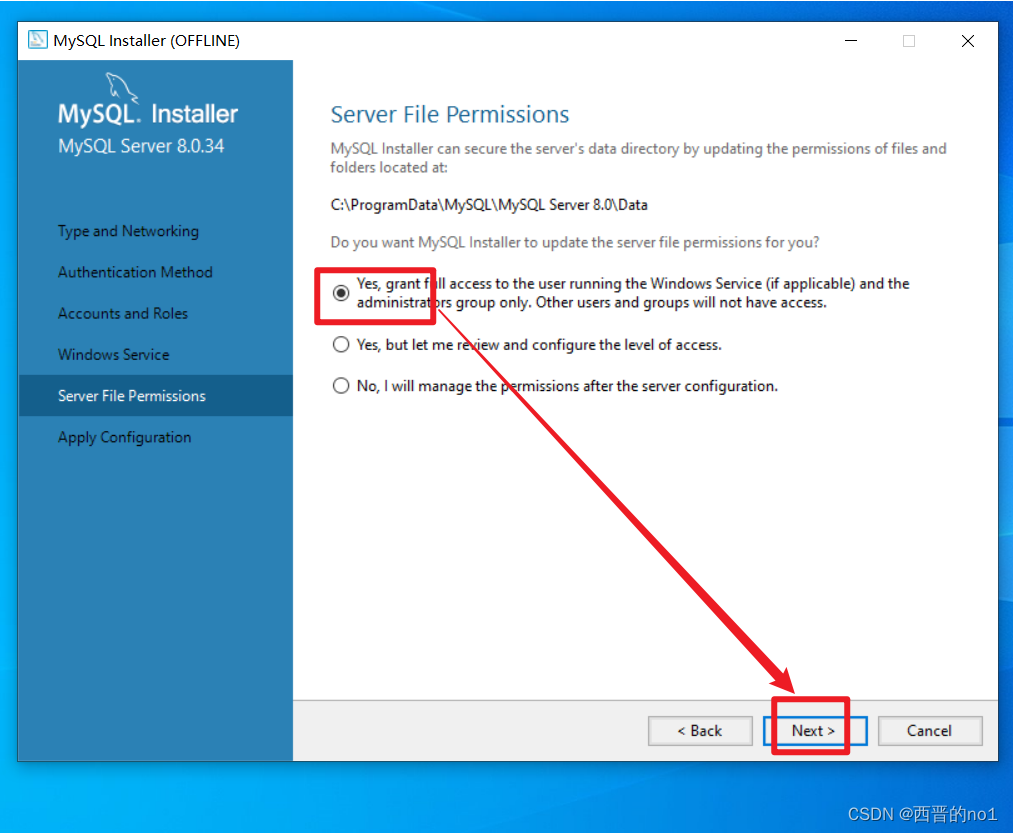
Task: Select Server File Permissions step in sidebar
Action: (x=156, y=395)
